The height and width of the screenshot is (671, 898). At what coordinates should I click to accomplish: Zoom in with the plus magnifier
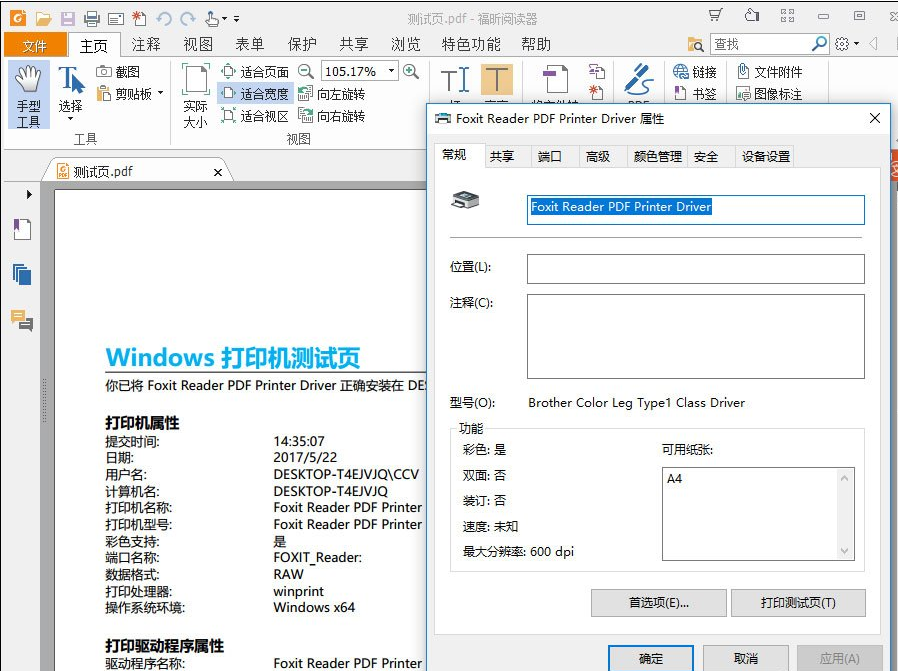[x=411, y=72]
